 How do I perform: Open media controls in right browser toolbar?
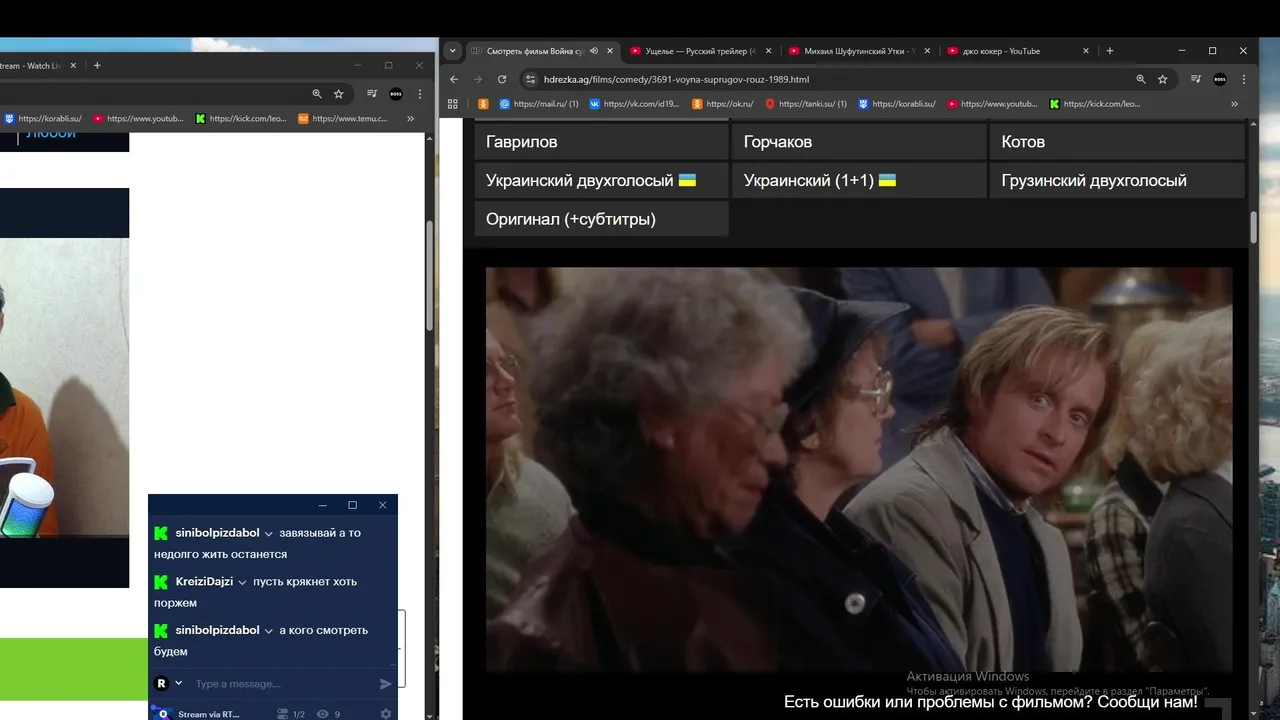(x=1196, y=79)
